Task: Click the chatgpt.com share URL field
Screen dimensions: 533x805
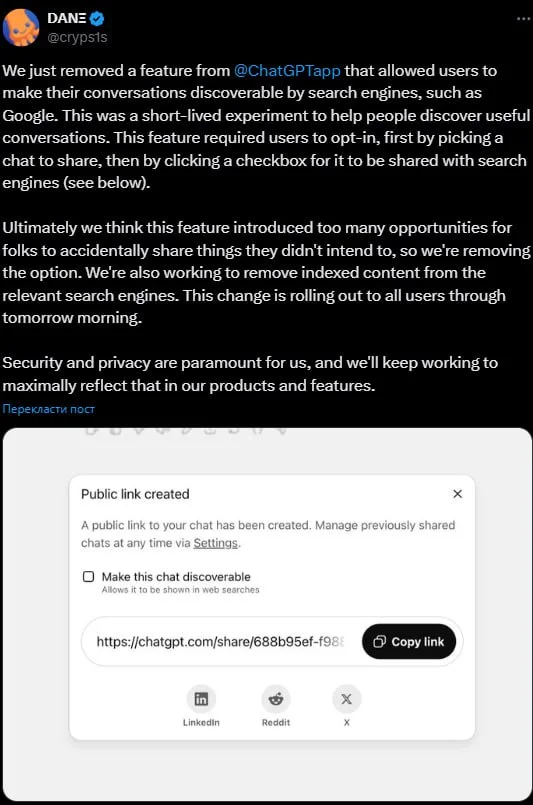Action: click(221, 642)
